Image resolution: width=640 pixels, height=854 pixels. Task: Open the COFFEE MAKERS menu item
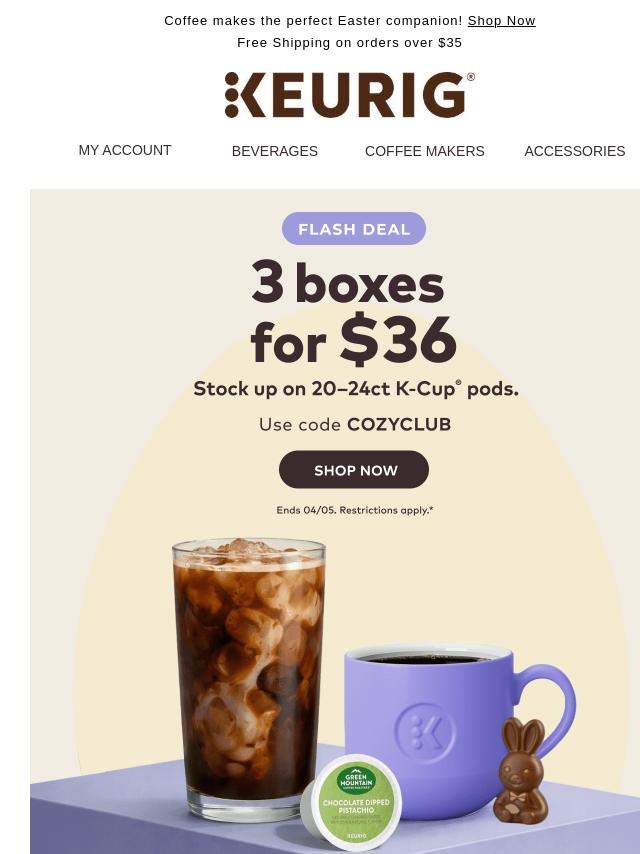425,151
